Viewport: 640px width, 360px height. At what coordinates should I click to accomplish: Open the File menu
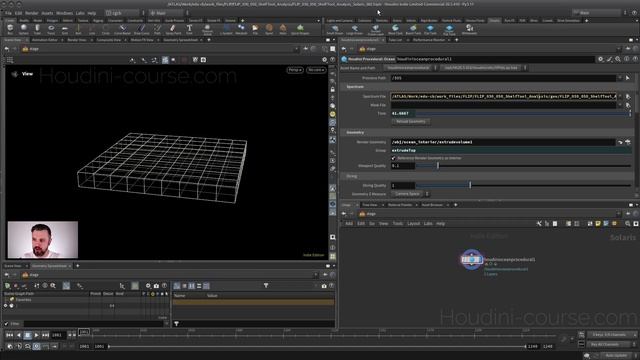point(8,13)
